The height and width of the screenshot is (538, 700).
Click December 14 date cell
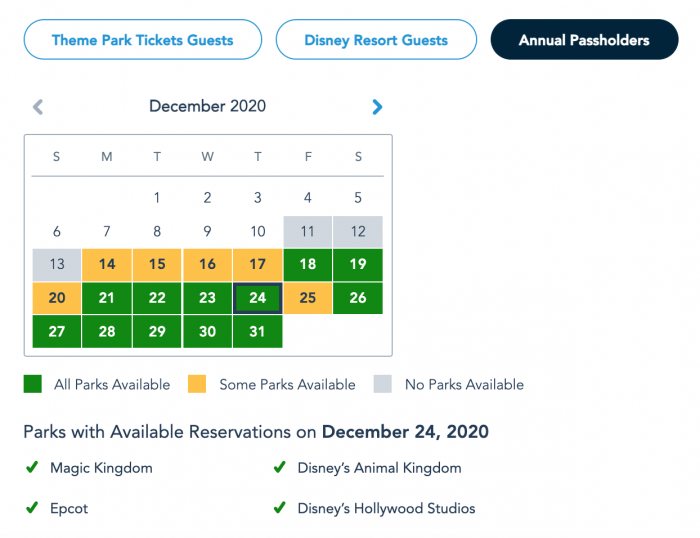tap(107, 265)
